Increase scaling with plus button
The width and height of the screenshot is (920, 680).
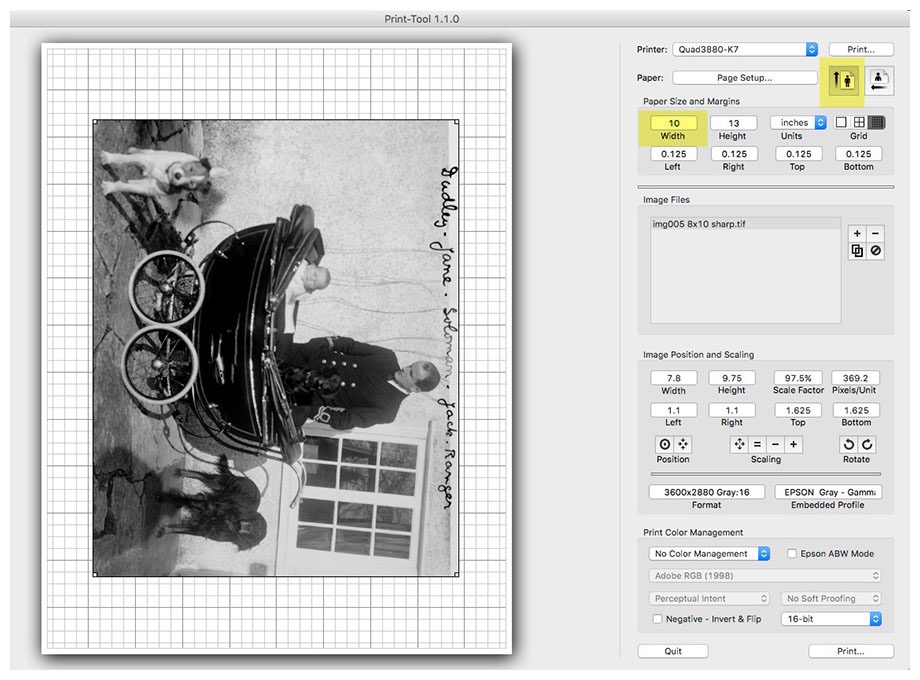tap(794, 444)
